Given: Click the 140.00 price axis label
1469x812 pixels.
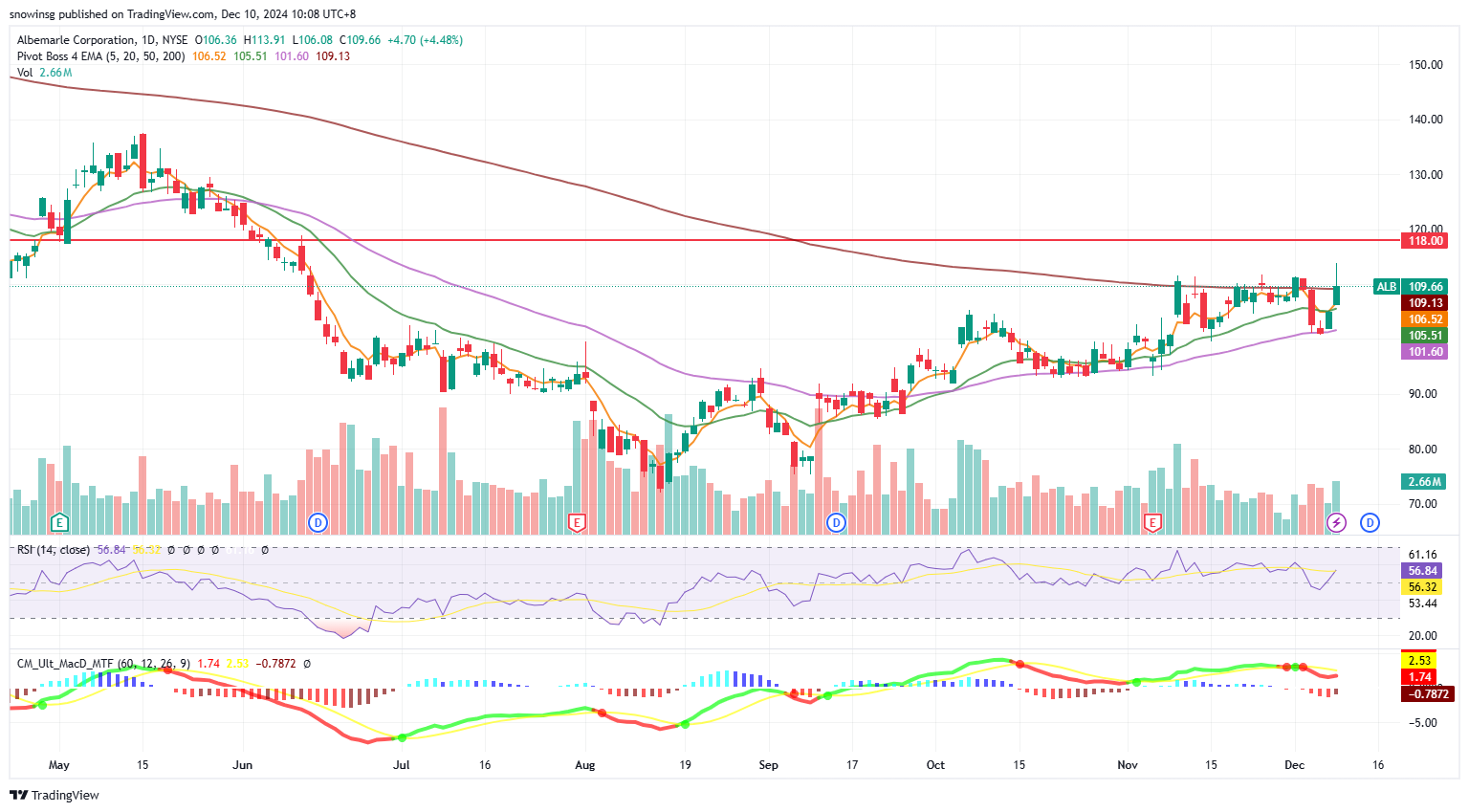Looking at the screenshot, I should (1425, 120).
